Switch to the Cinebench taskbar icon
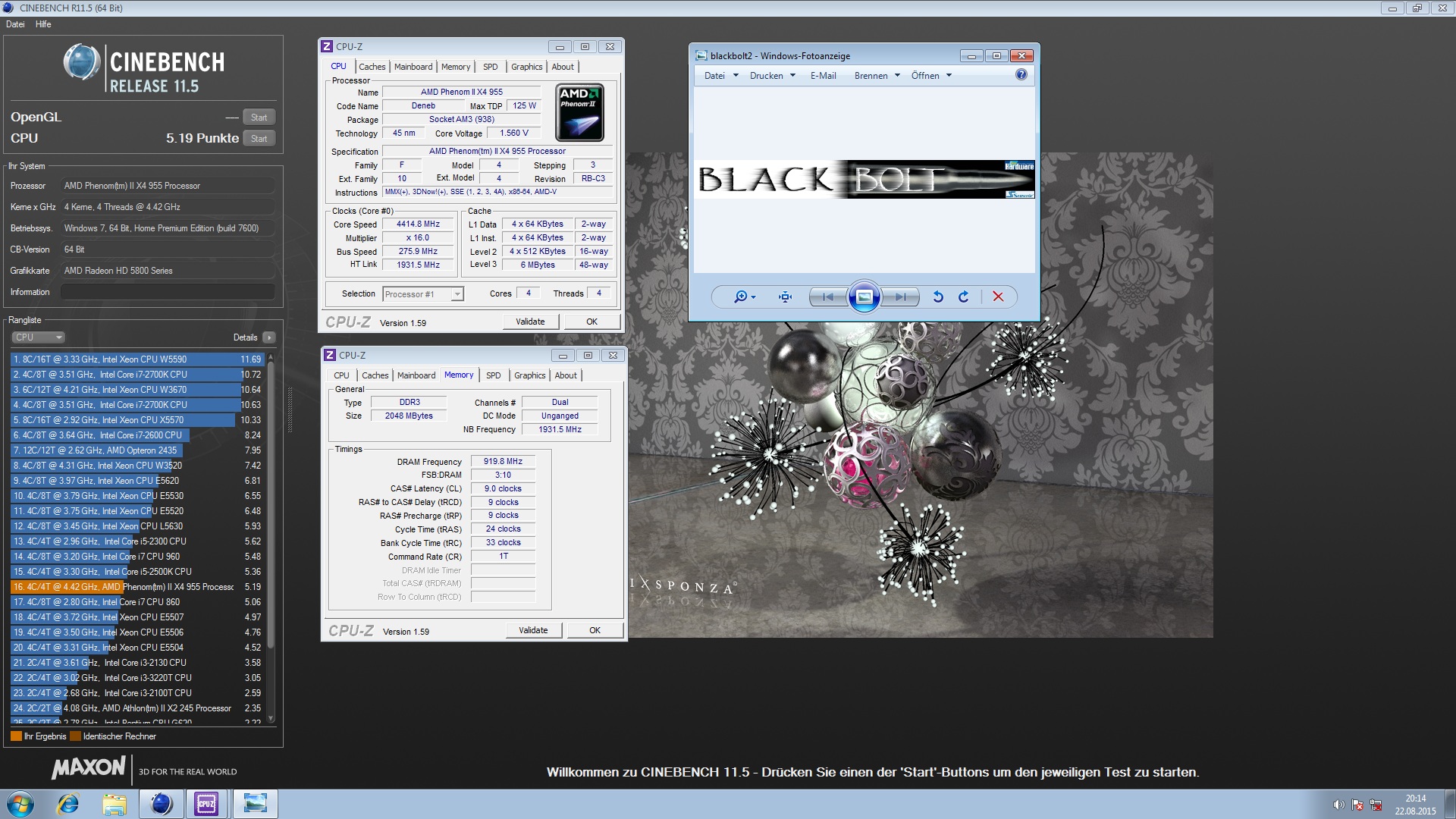Viewport: 1456px width, 819px height. pos(162,804)
